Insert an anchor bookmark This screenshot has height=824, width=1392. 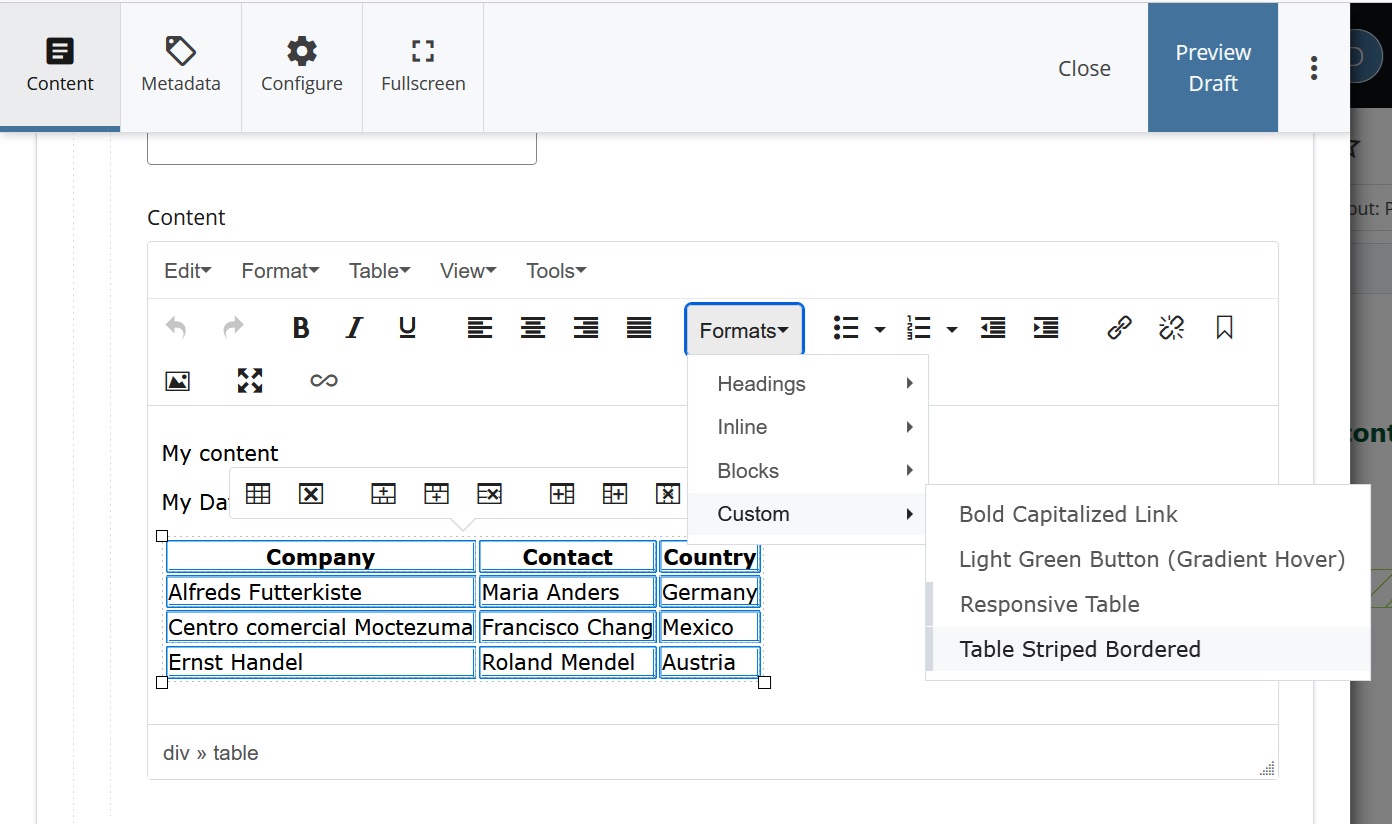(1224, 328)
